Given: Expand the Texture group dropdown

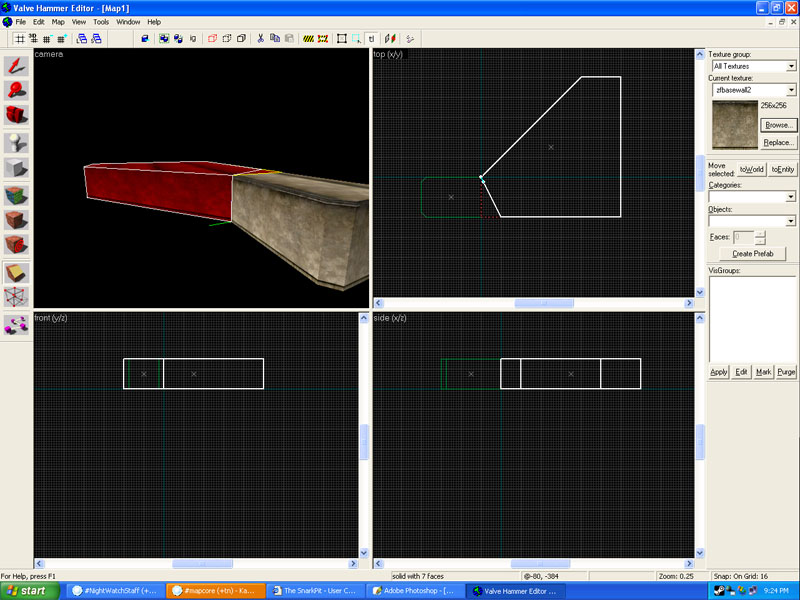Looking at the screenshot, I should (791, 66).
